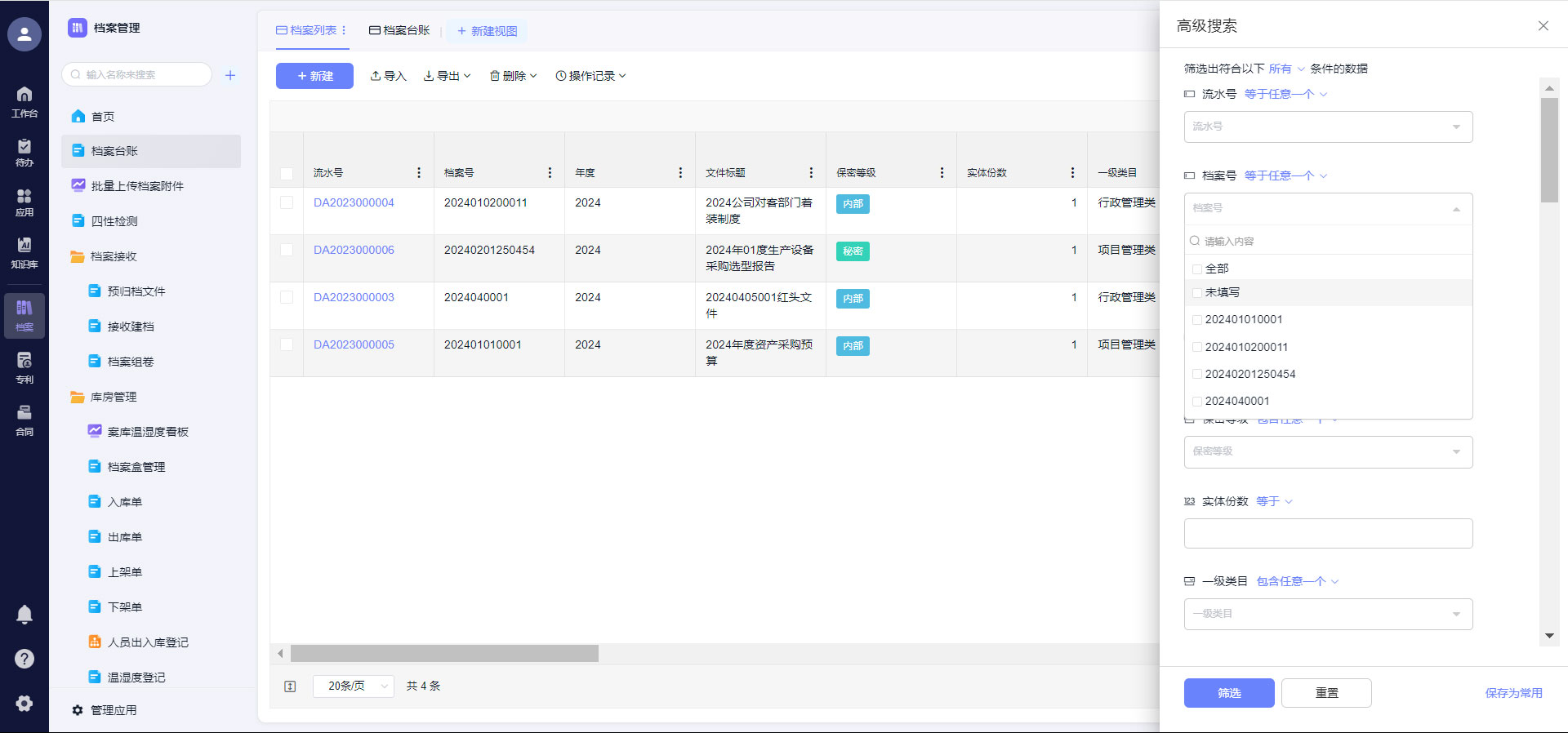Tick the checkbox for row DA2023000004
The height and width of the screenshot is (733, 1568).
coord(287,202)
